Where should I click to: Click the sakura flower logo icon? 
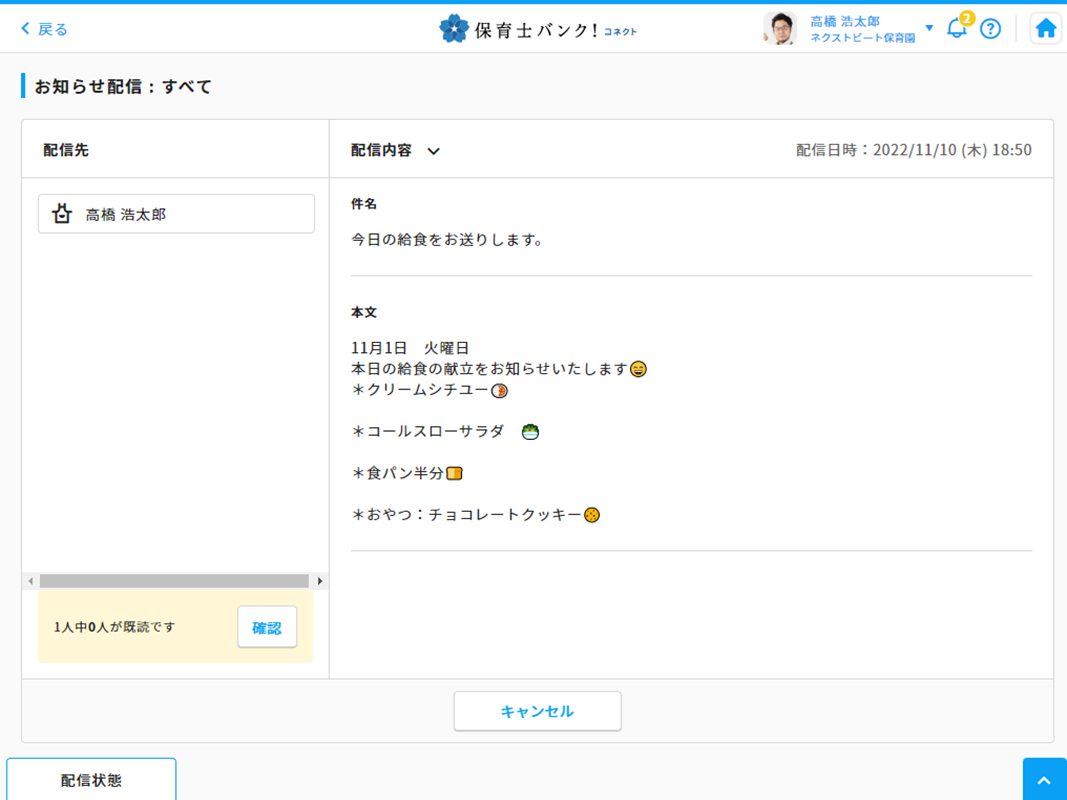(454, 29)
